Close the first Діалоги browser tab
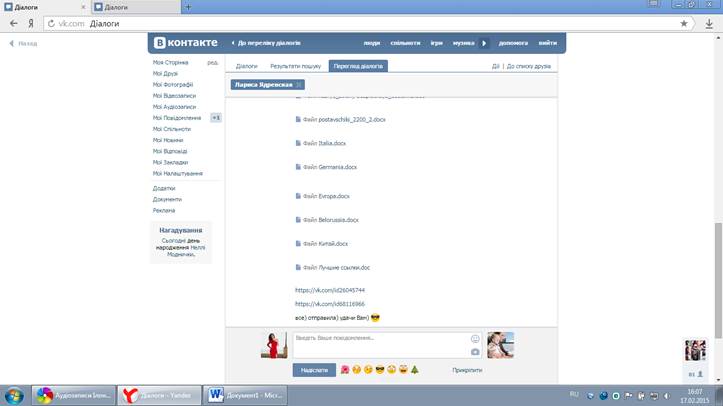 tap(83, 7)
